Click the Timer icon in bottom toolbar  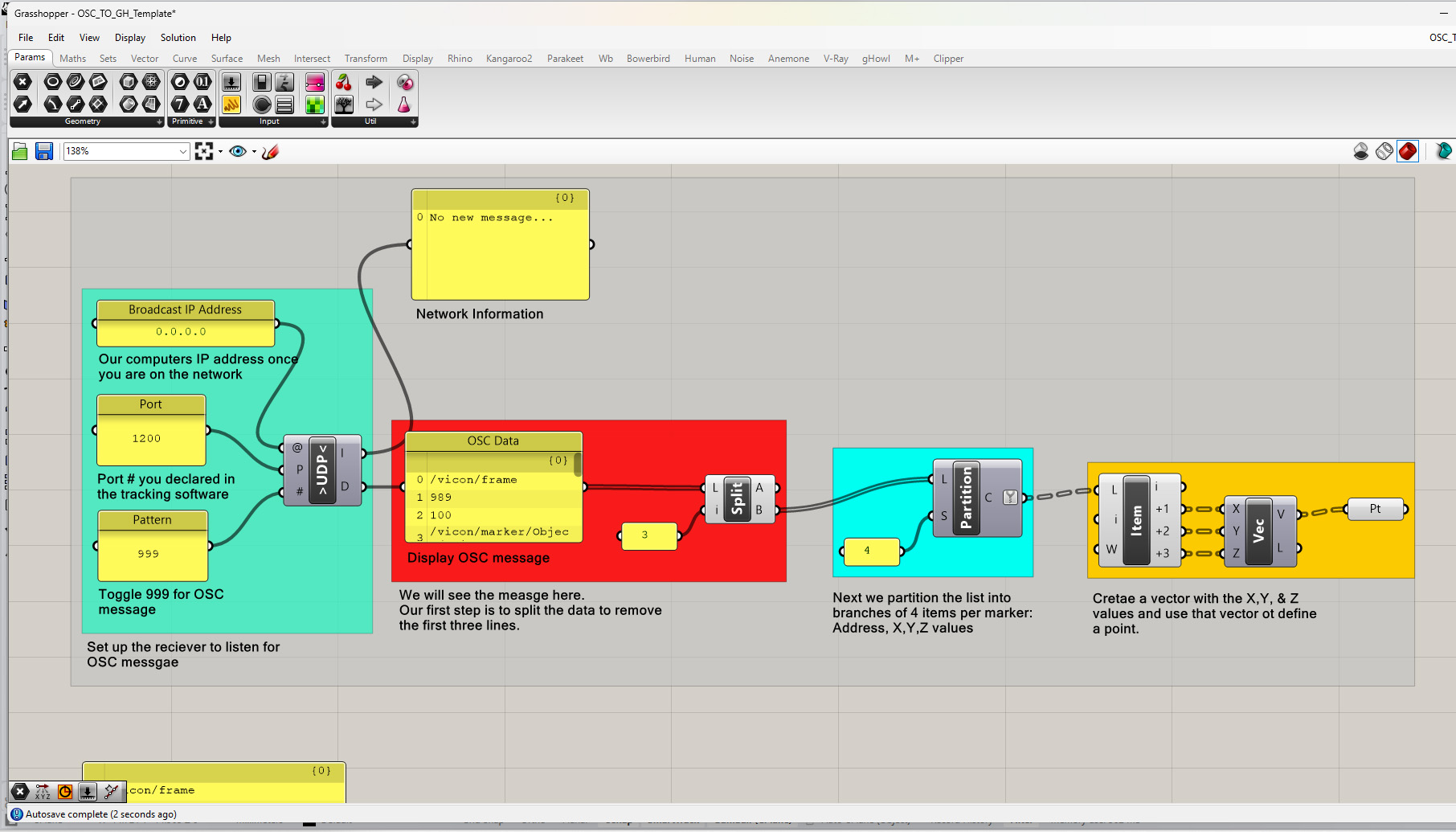[x=65, y=792]
